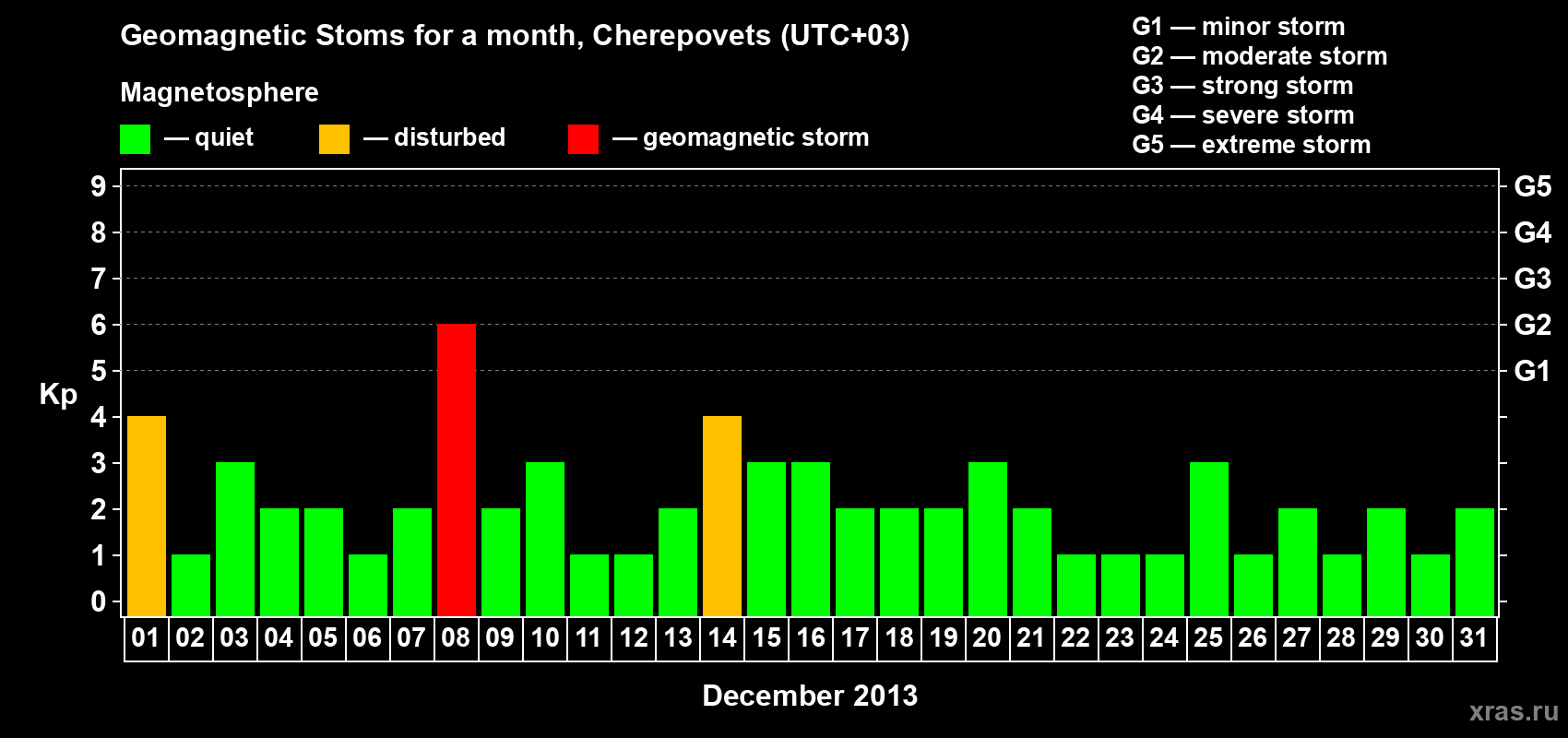
Task: Click the green quiet legend swatch
Action: point(135,139)
